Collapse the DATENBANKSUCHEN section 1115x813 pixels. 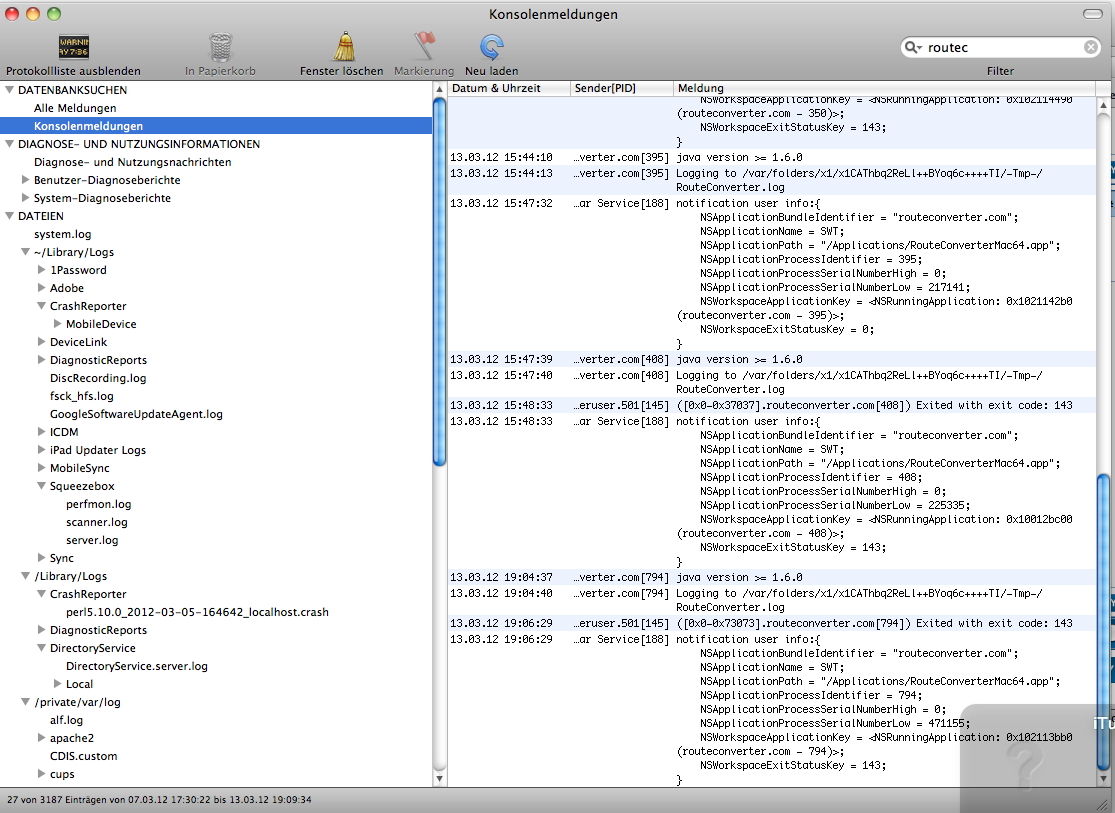pos(10,90)
